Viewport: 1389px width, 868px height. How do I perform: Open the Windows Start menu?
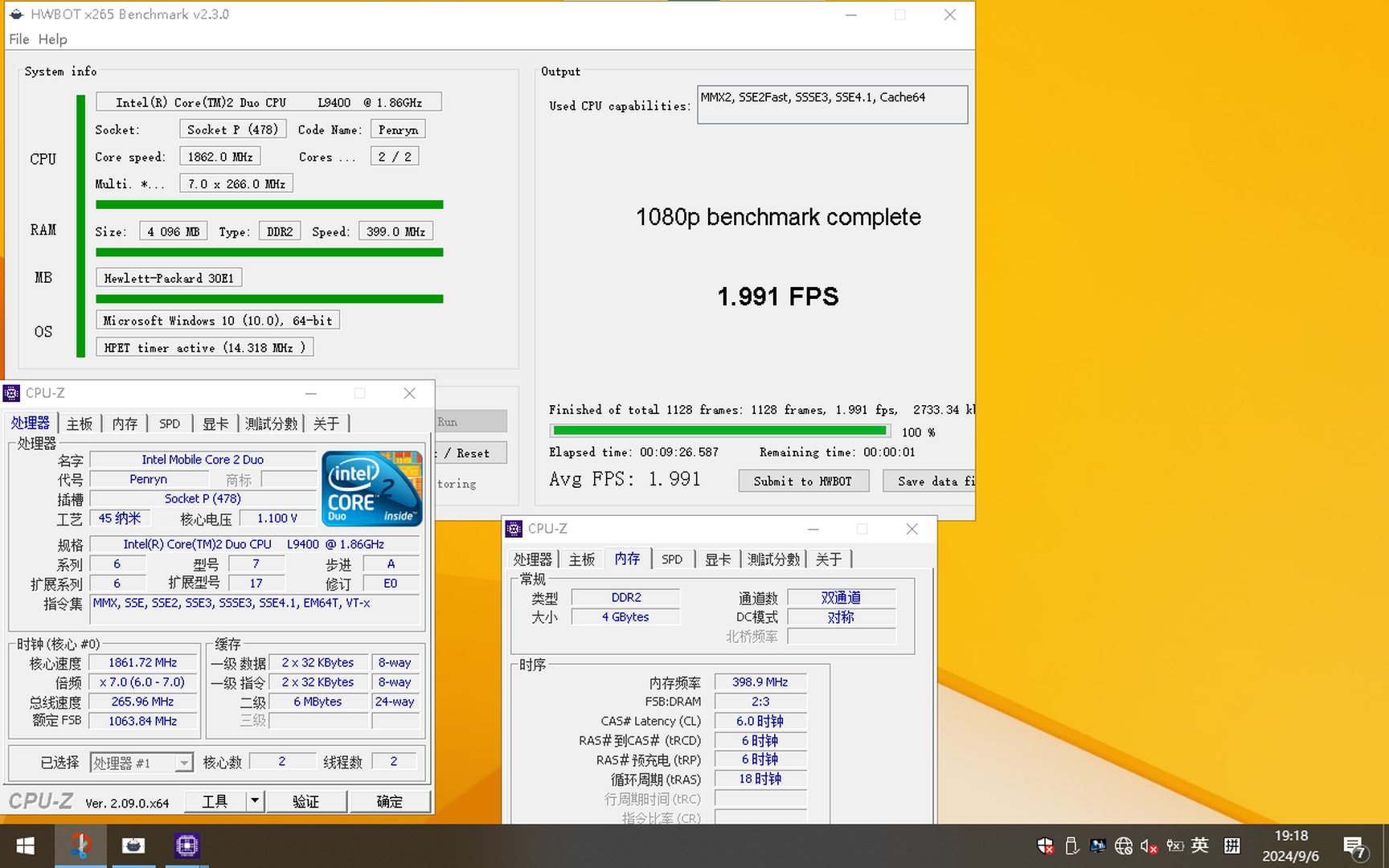click(25, 846)
